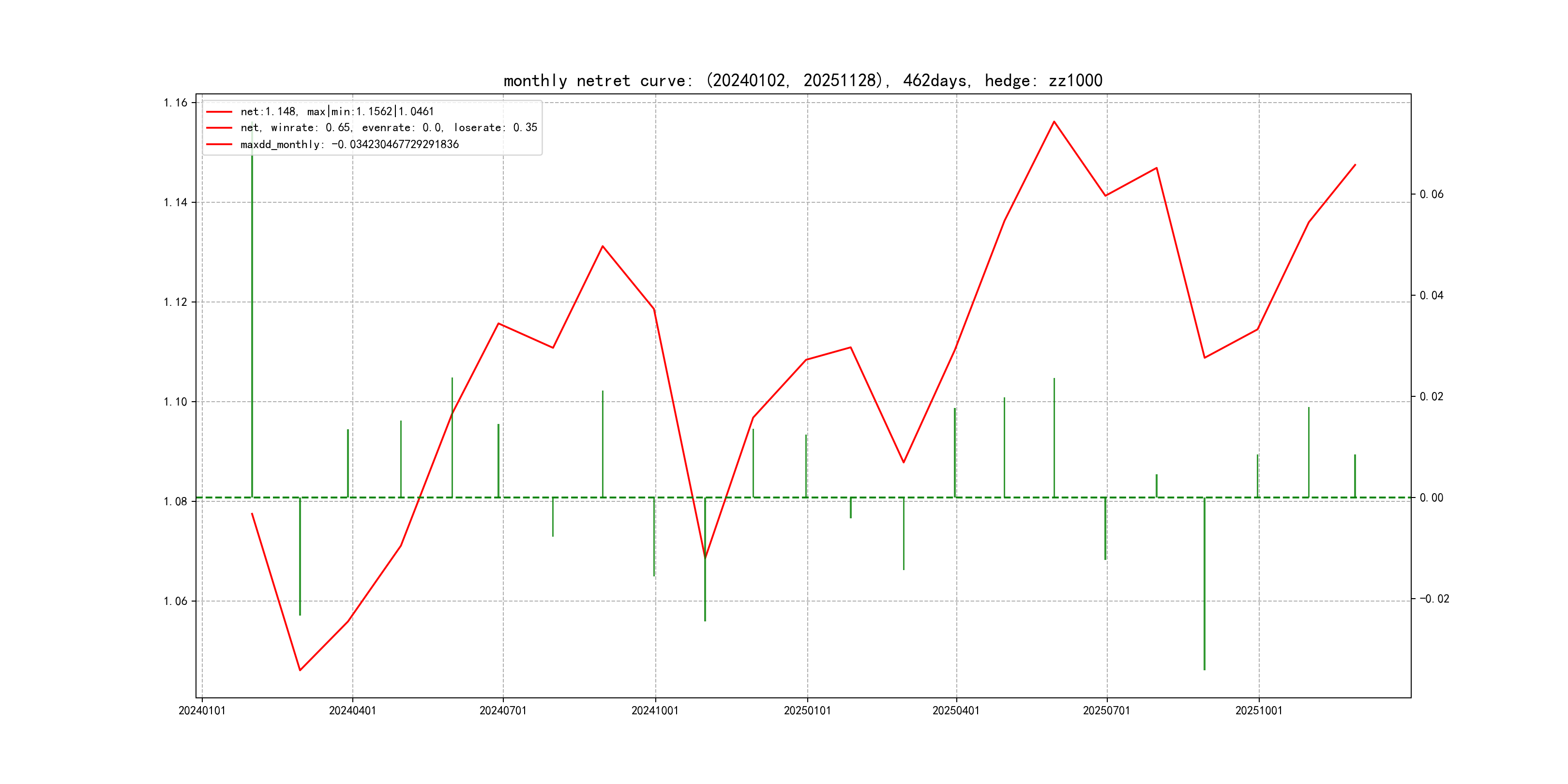
Task: Click the net:1.148 legend entry
Action: (x=337, y=111)
